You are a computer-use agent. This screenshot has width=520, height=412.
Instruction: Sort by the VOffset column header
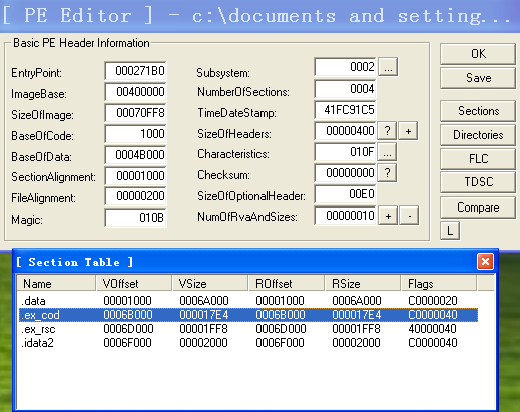coord(134,284)
